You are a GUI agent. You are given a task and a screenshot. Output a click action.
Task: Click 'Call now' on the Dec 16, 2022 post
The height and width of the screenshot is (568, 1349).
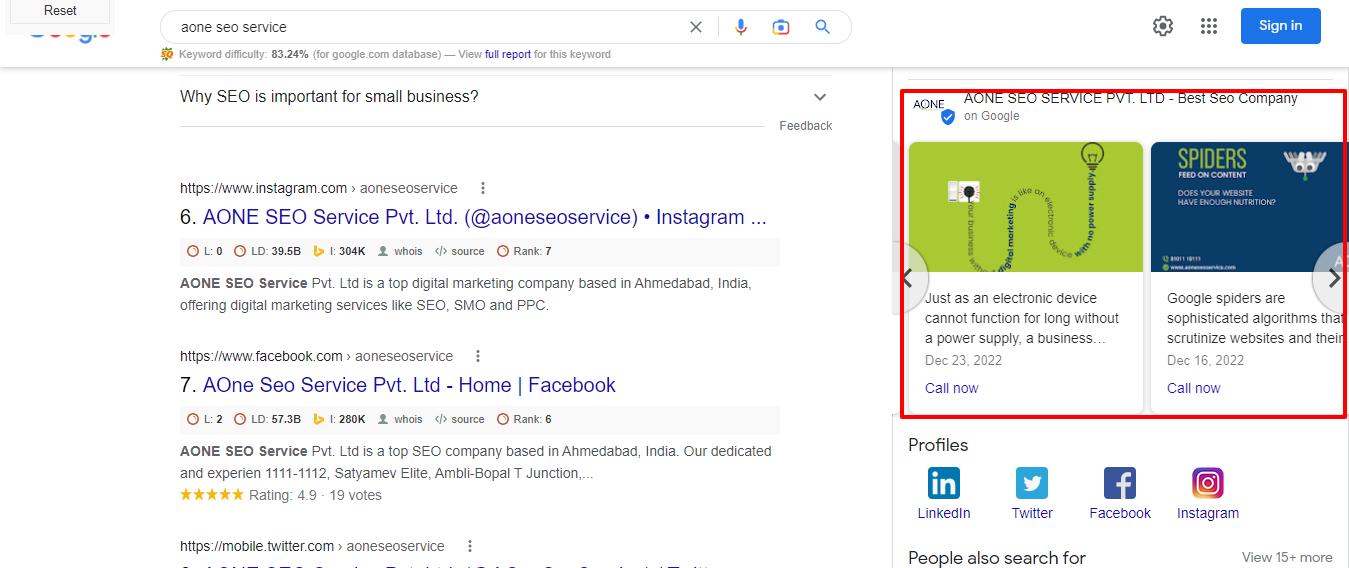tap(1194, 388)
